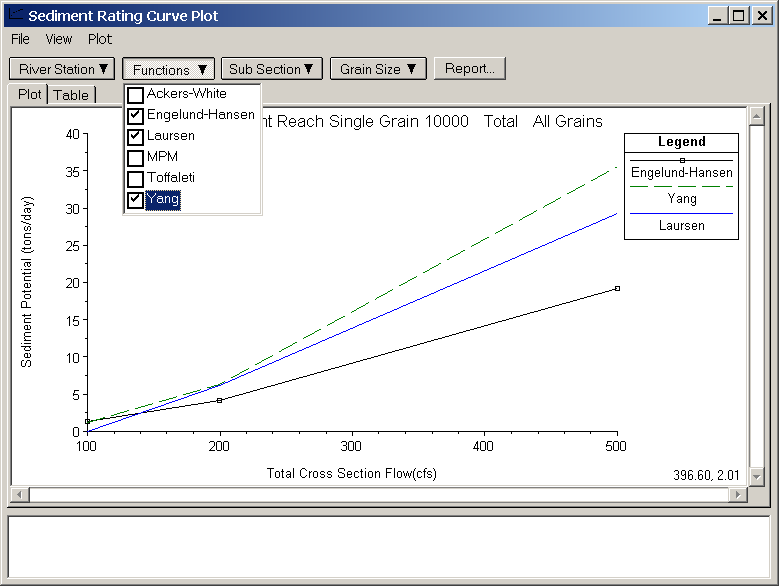The image size is (779, 586).
Task: Click the horizontal scrollbar left arrow
Action: tap(18, 494)
